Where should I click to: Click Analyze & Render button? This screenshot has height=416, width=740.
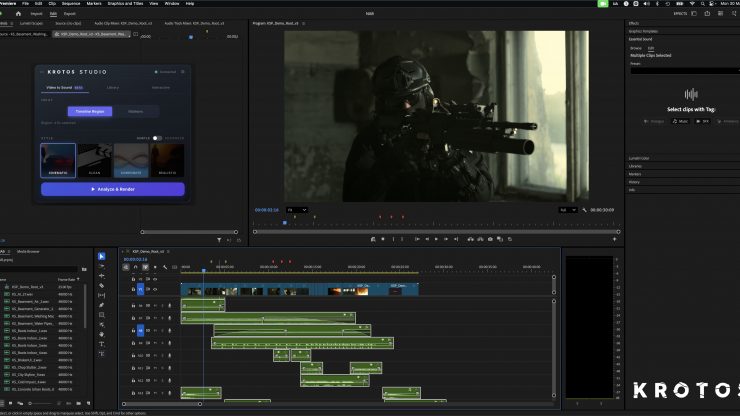click(x=113, y=189)
